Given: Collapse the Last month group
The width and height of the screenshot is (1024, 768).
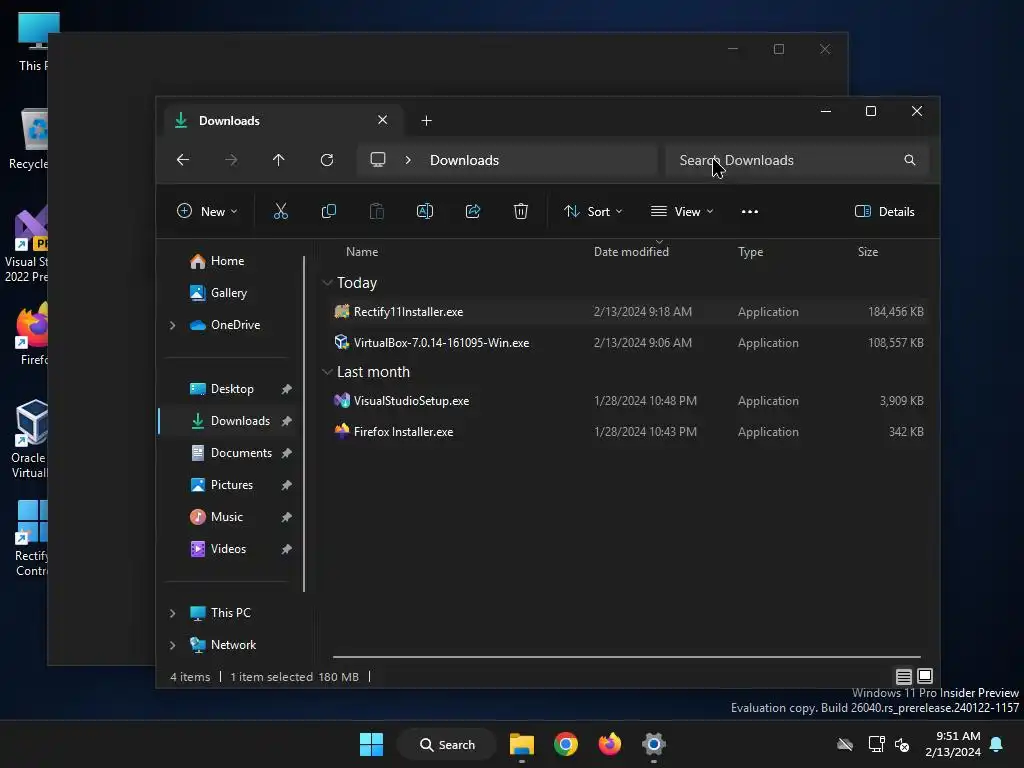Looking at the screenshot, I should [327, 372].
